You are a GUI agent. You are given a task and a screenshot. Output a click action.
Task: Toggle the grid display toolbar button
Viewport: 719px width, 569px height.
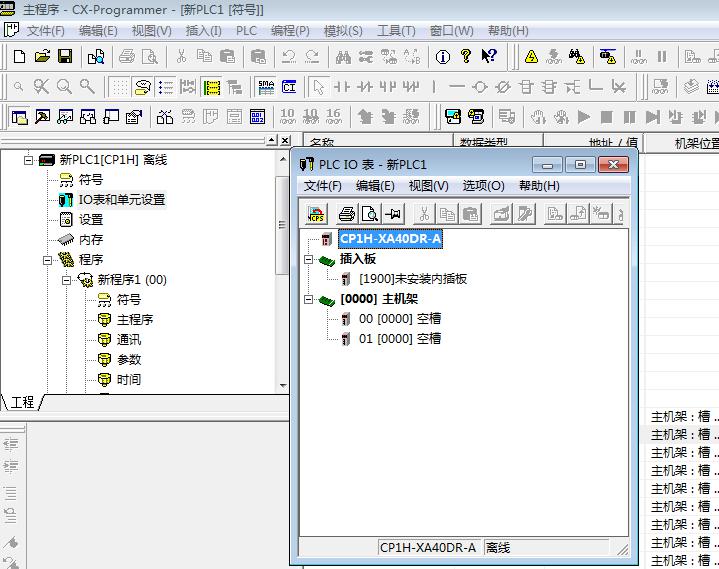click(119, 87)
